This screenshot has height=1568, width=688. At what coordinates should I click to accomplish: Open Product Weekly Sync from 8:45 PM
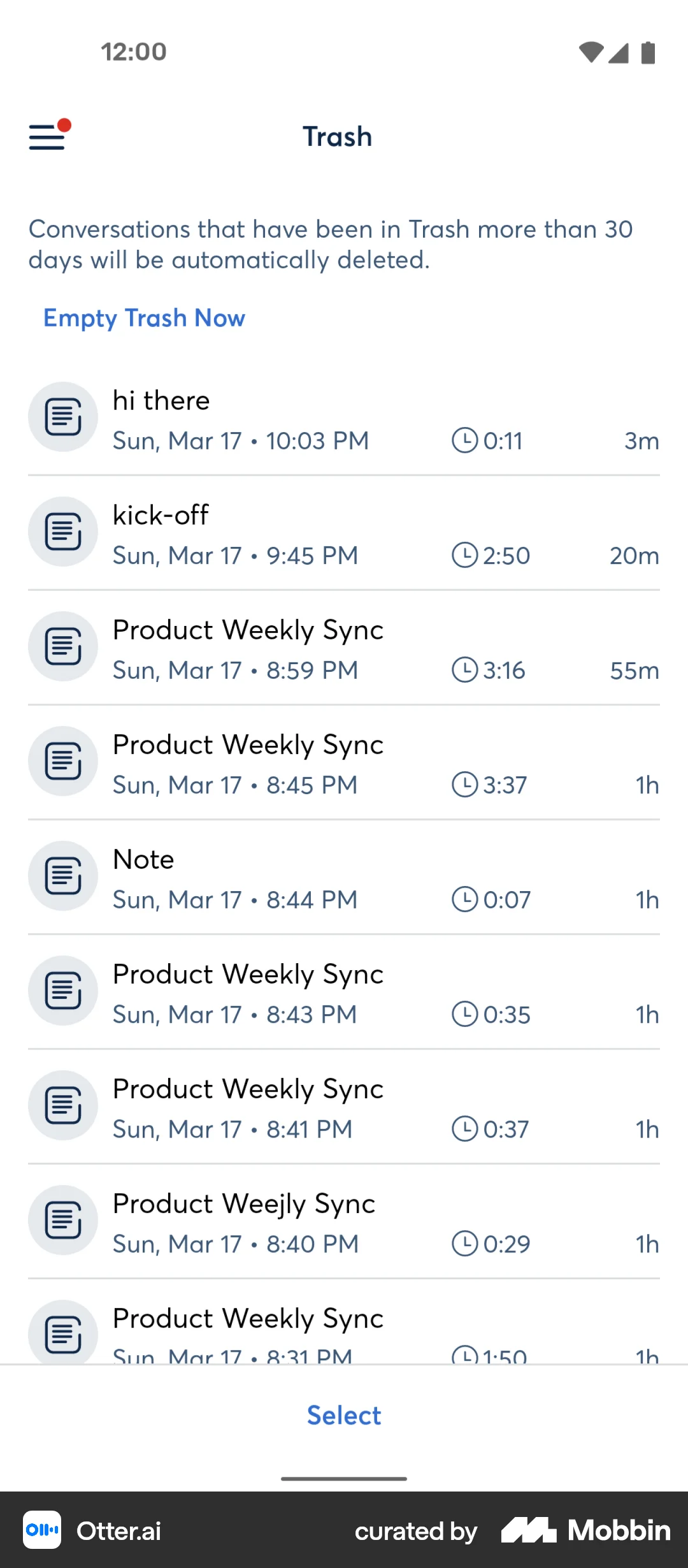(x=248, y=745)
